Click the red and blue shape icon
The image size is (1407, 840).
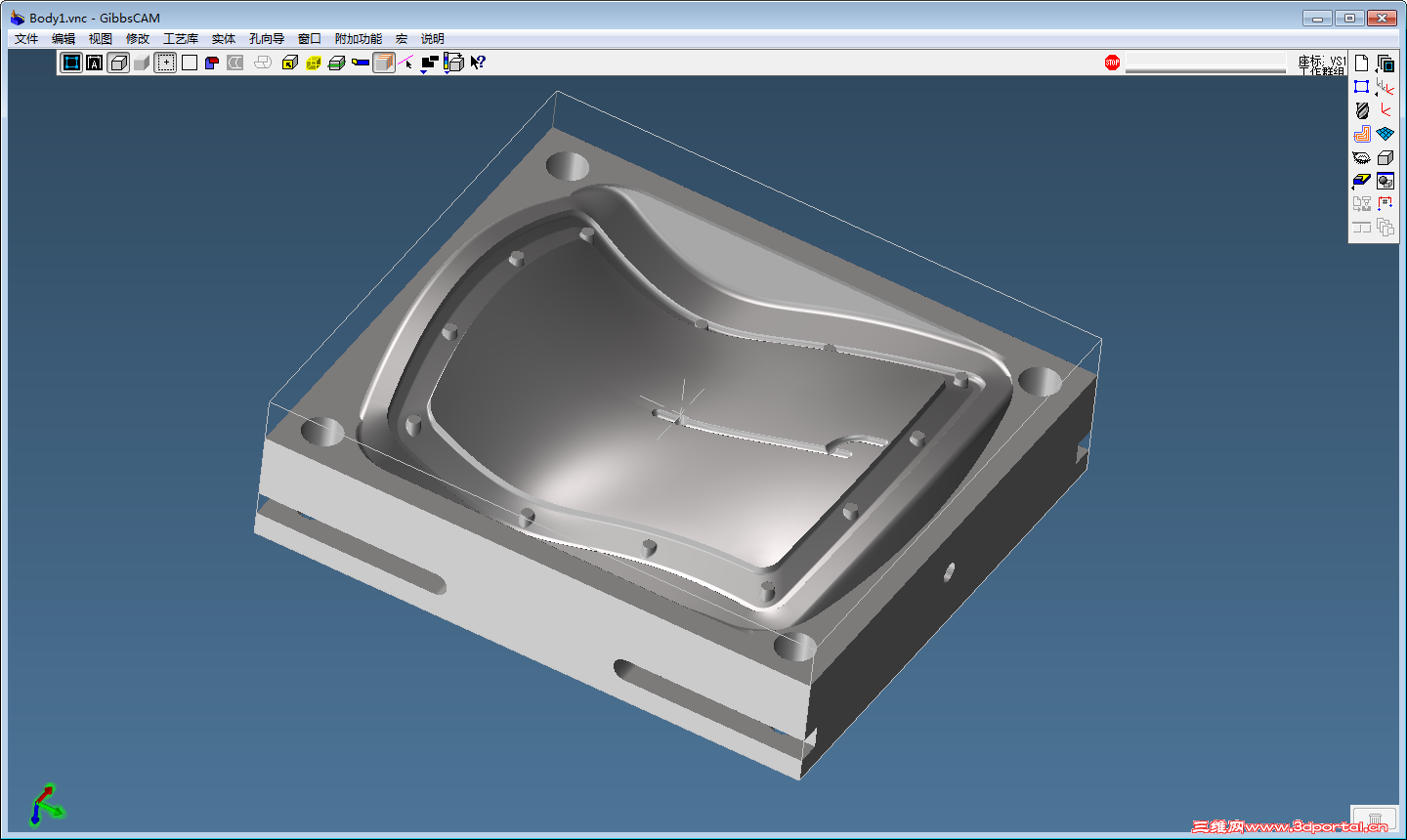212,63
